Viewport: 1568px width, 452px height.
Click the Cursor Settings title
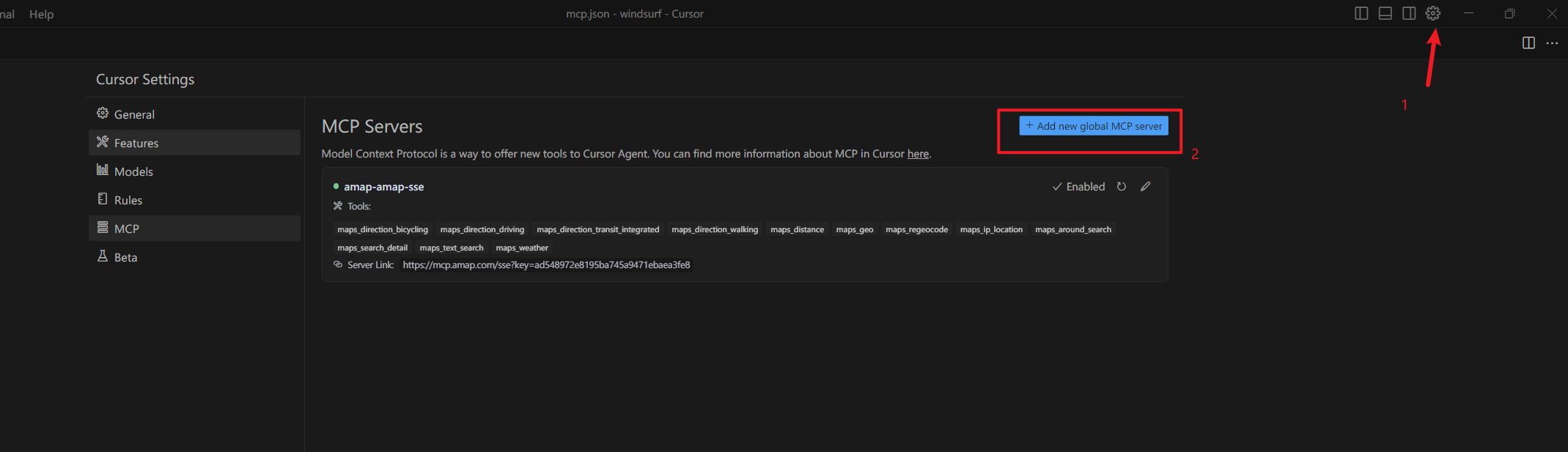click(145, 79)
